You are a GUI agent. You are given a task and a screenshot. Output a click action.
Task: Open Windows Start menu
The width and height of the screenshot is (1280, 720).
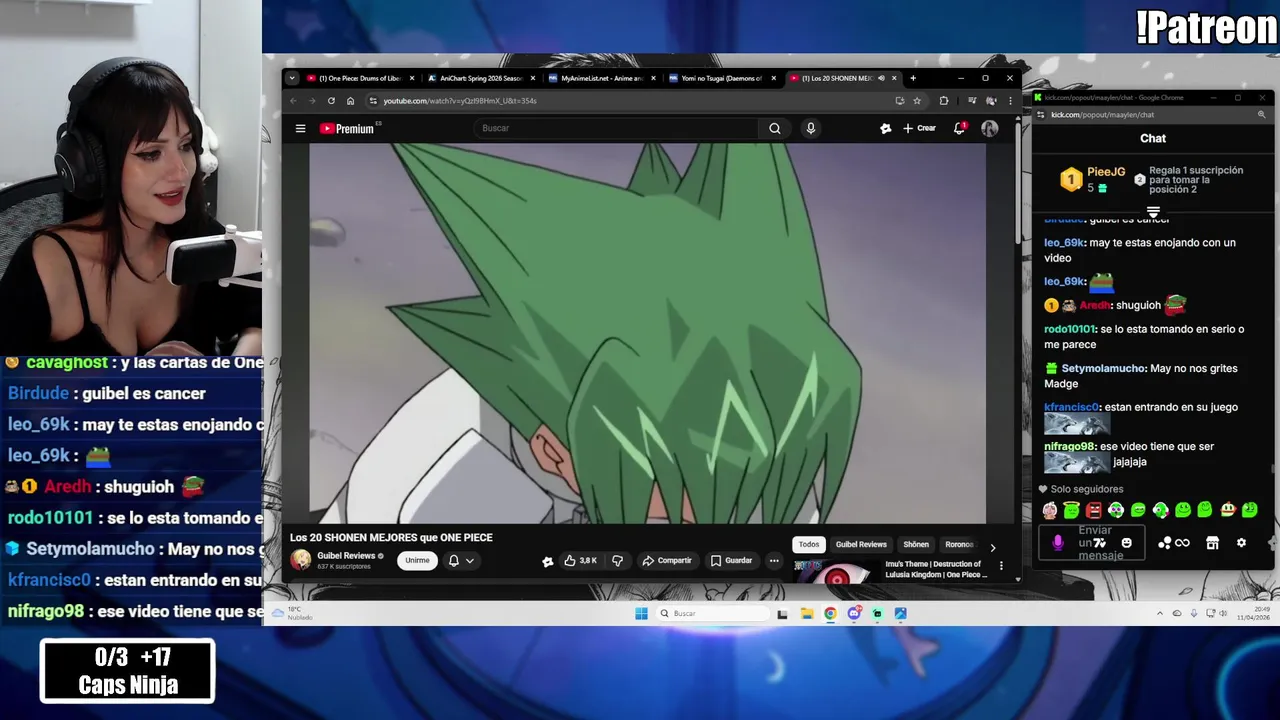(x=641, y=613)
